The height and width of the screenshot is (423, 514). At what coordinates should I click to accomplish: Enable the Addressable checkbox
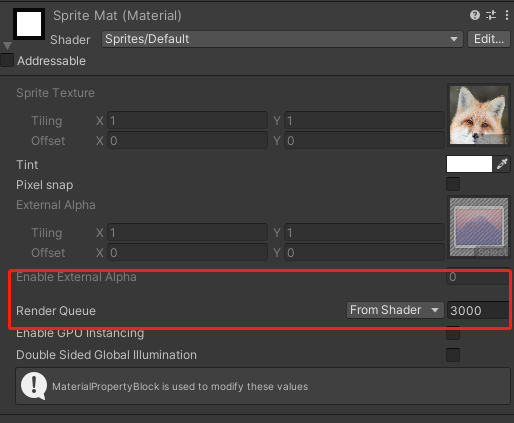(x=7, y=60)
